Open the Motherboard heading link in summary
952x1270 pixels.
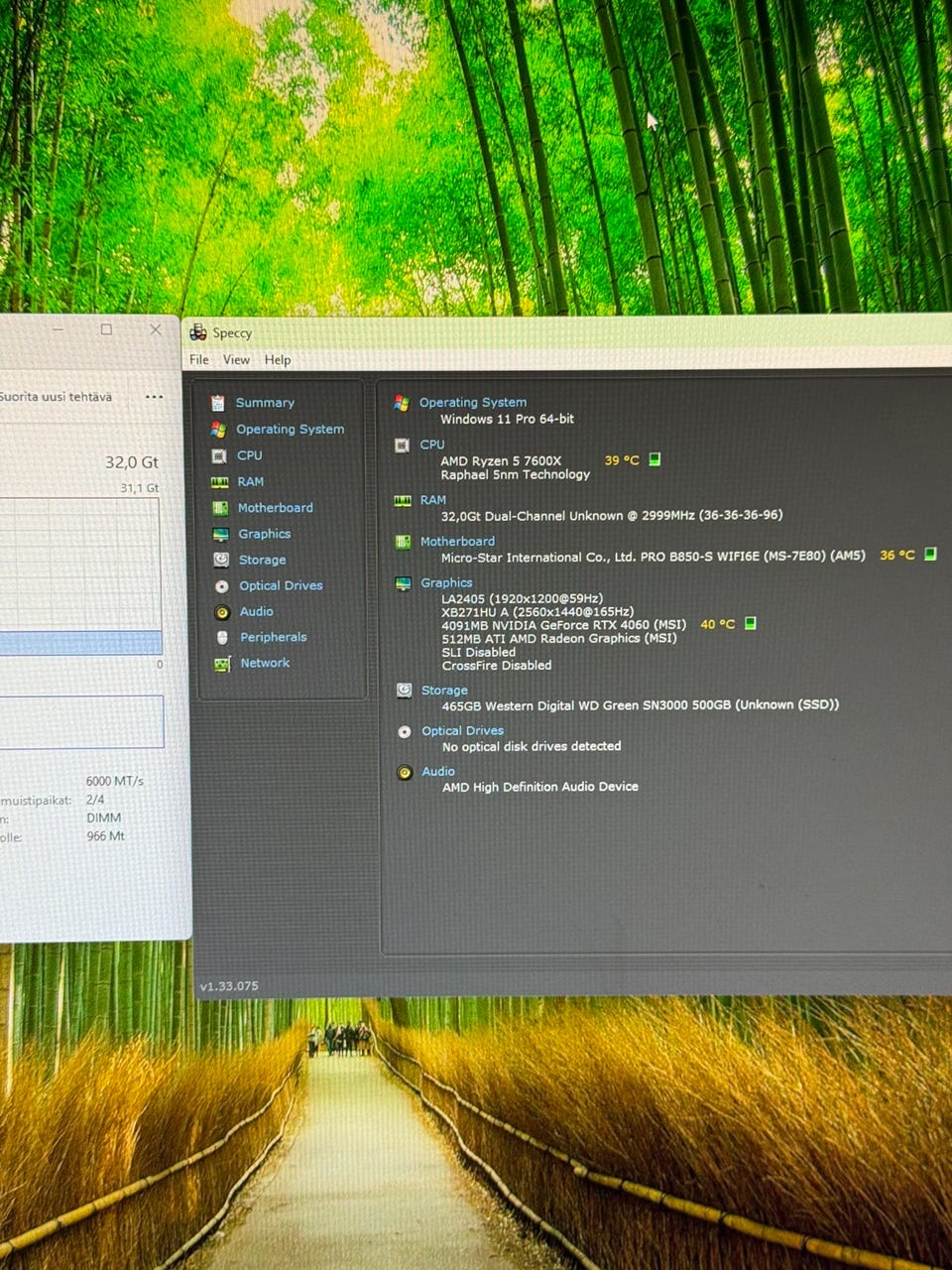pyautogui.click(x=457, y=542)
